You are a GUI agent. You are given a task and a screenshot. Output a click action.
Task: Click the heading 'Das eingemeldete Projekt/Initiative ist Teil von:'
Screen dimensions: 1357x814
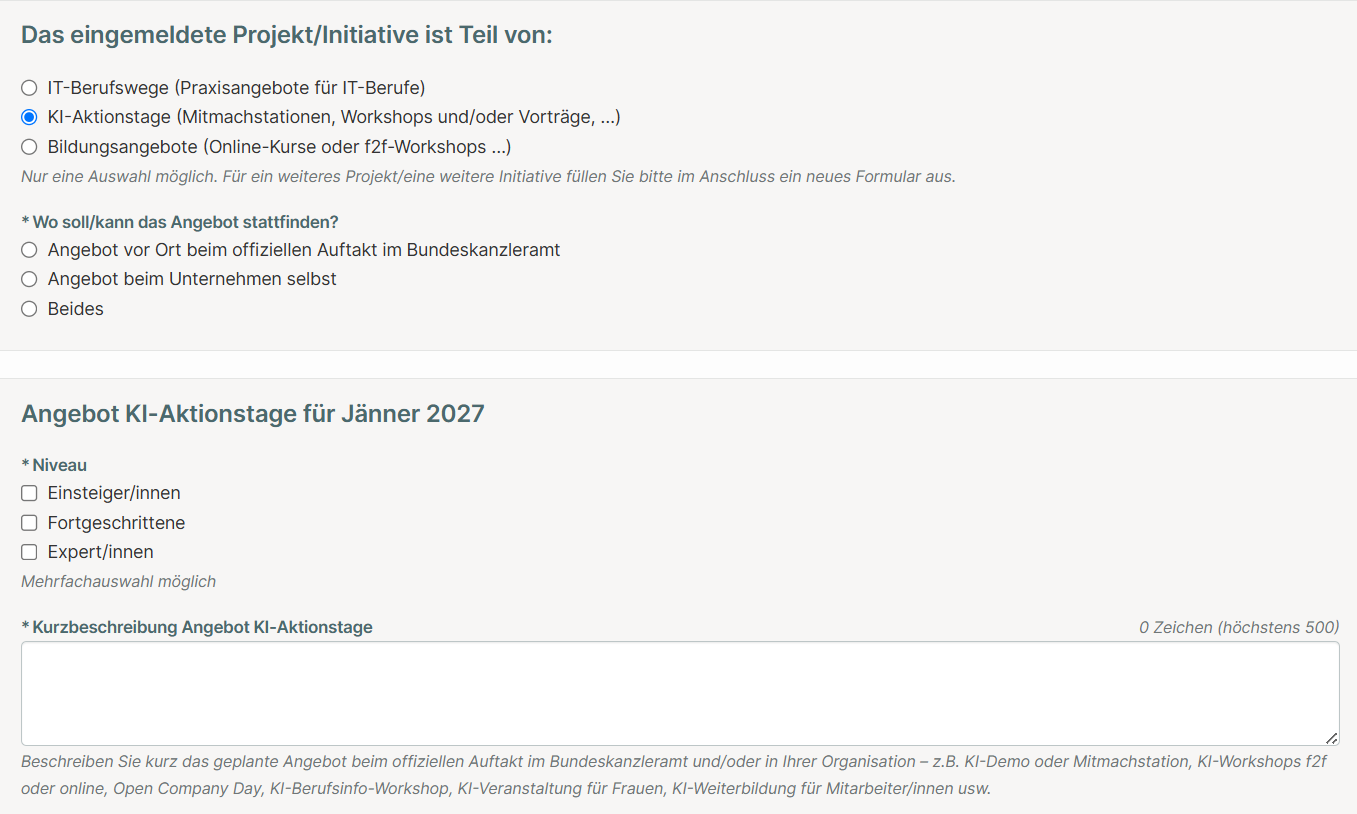point(287,36)
